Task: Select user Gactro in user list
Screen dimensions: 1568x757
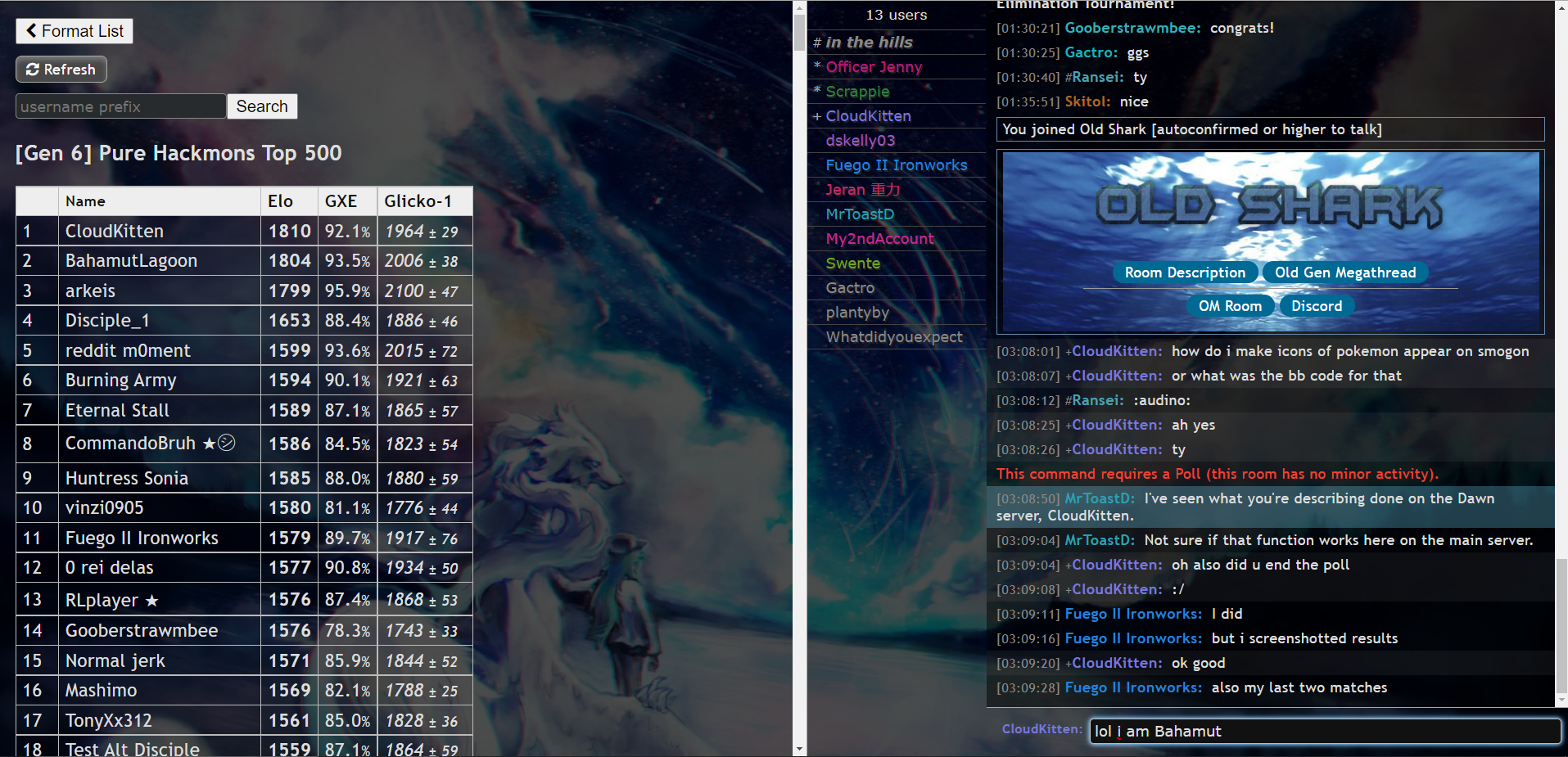Action: (850, 288)
